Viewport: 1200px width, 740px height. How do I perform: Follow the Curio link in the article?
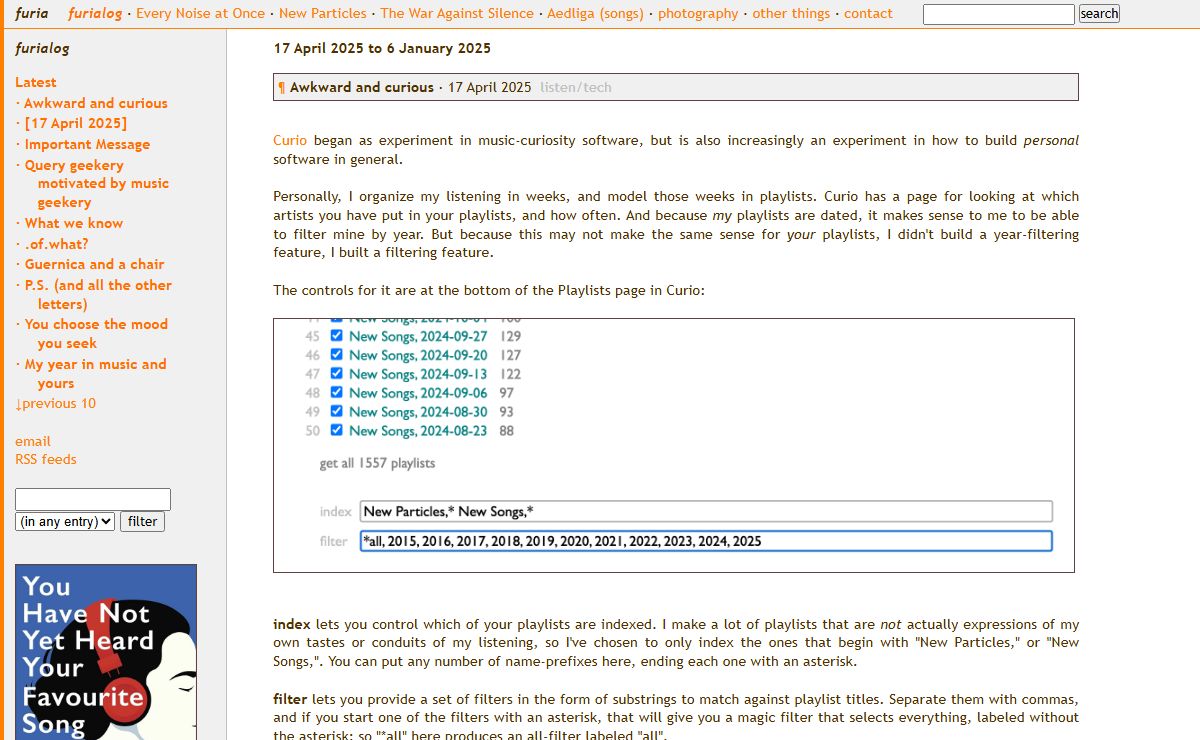tap(290, 141)
